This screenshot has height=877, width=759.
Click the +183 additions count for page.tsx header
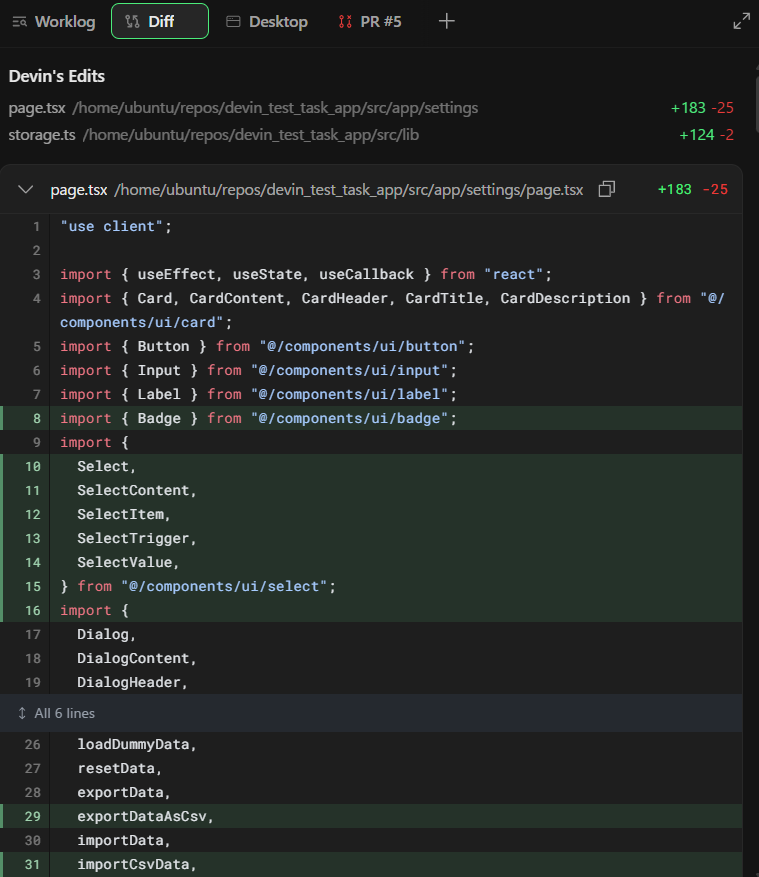[674, 189]
